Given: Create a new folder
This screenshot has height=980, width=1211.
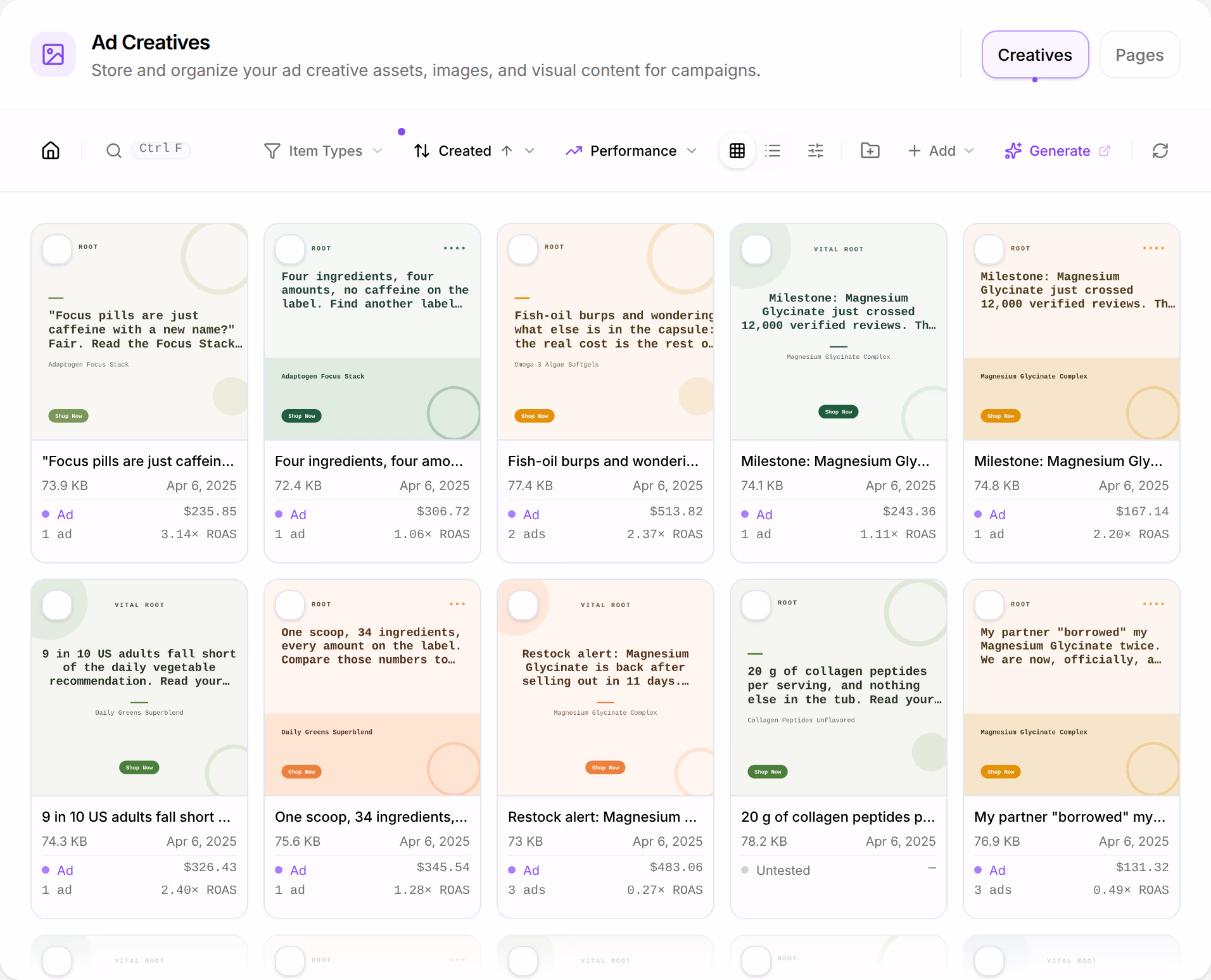Looking at the screenshot, I should [870, 151].
